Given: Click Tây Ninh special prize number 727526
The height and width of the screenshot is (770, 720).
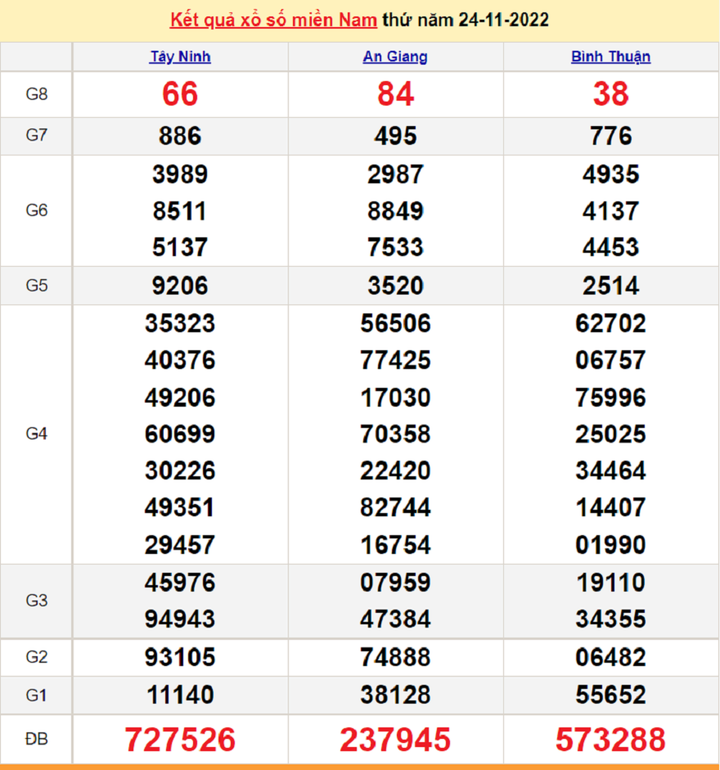Looking at the screenshot, I should [x=180, y=739].
